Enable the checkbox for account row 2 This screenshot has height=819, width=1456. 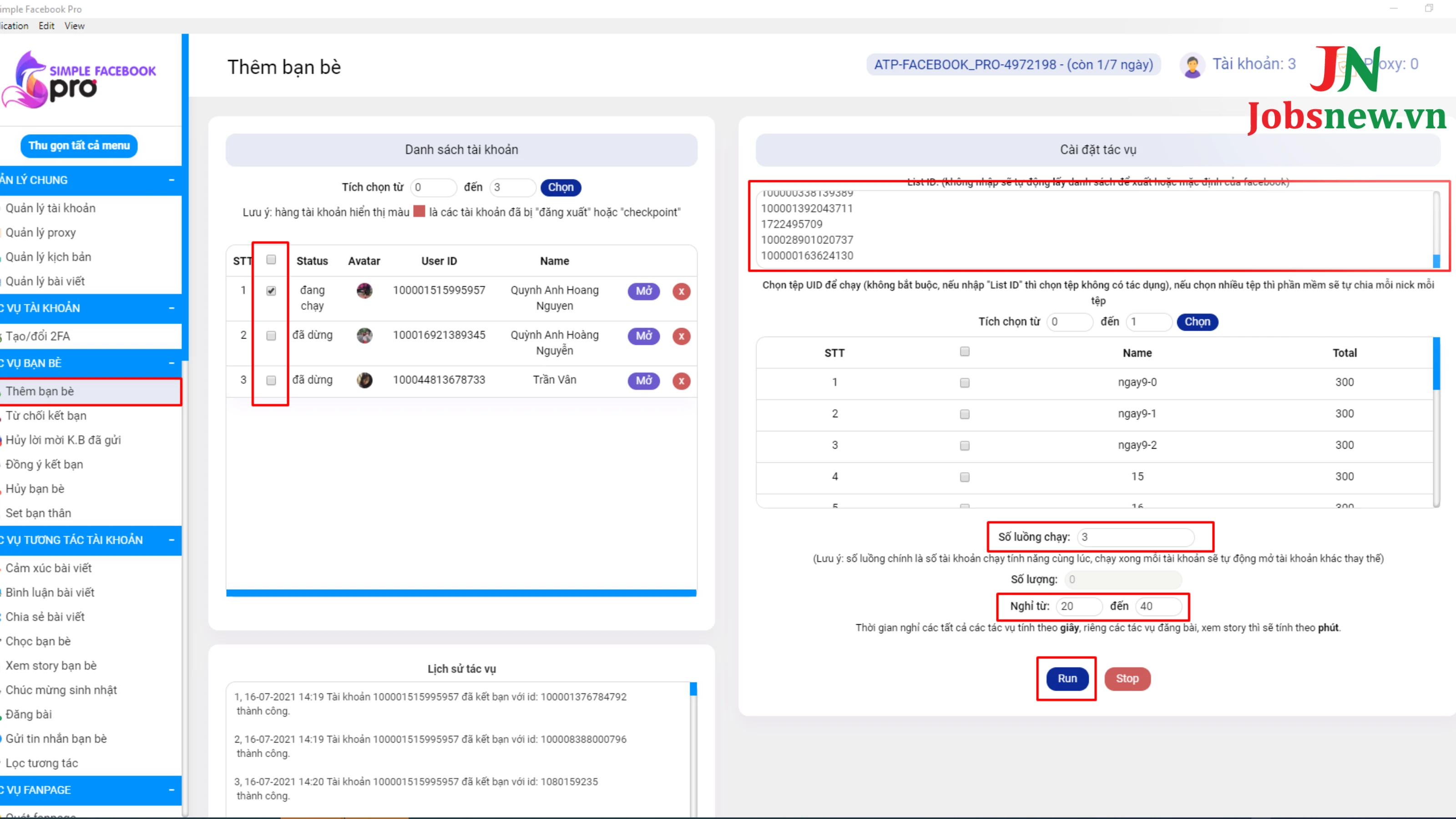coord(271,335)
